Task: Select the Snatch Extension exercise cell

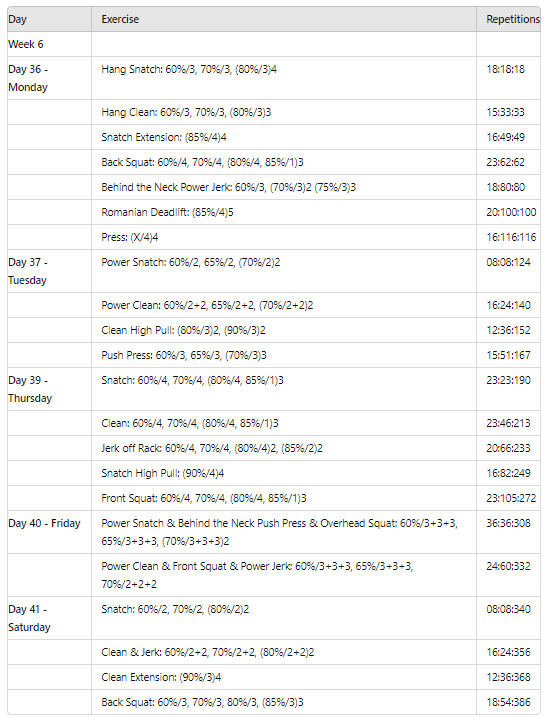Action: click(284, 137)
